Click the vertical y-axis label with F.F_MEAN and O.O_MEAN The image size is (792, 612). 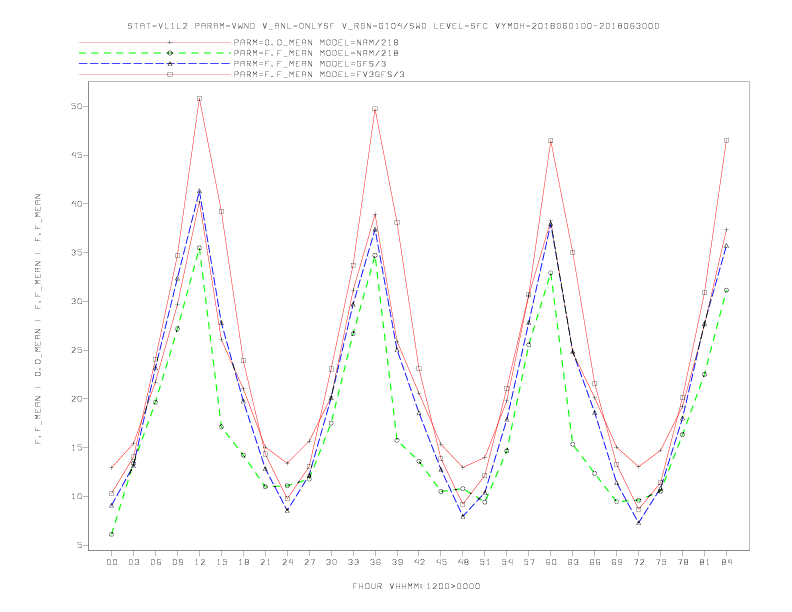[x=38, y=319]
